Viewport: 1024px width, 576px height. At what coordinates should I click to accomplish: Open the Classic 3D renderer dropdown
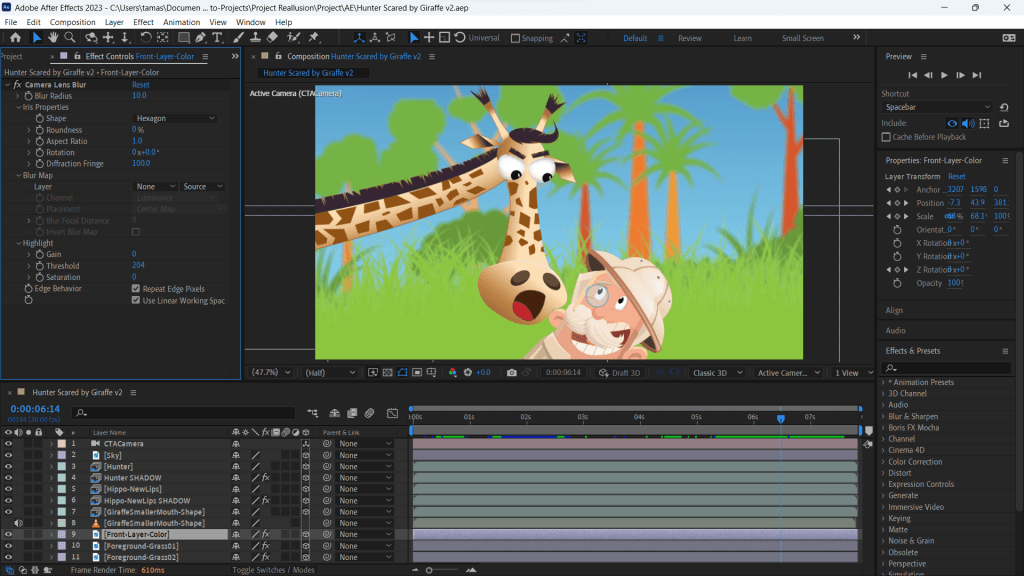coord(717,373)
